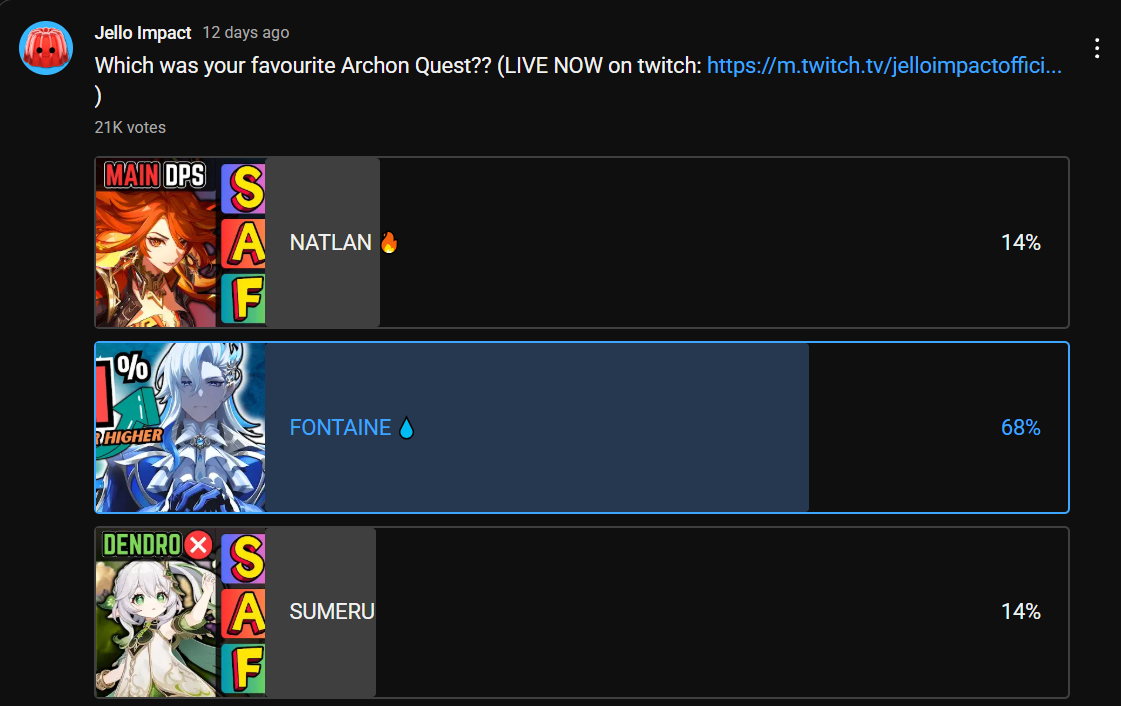Open the Jello Impact channel avatar
Screen dimensions: 1121x706
click(46, 48)
